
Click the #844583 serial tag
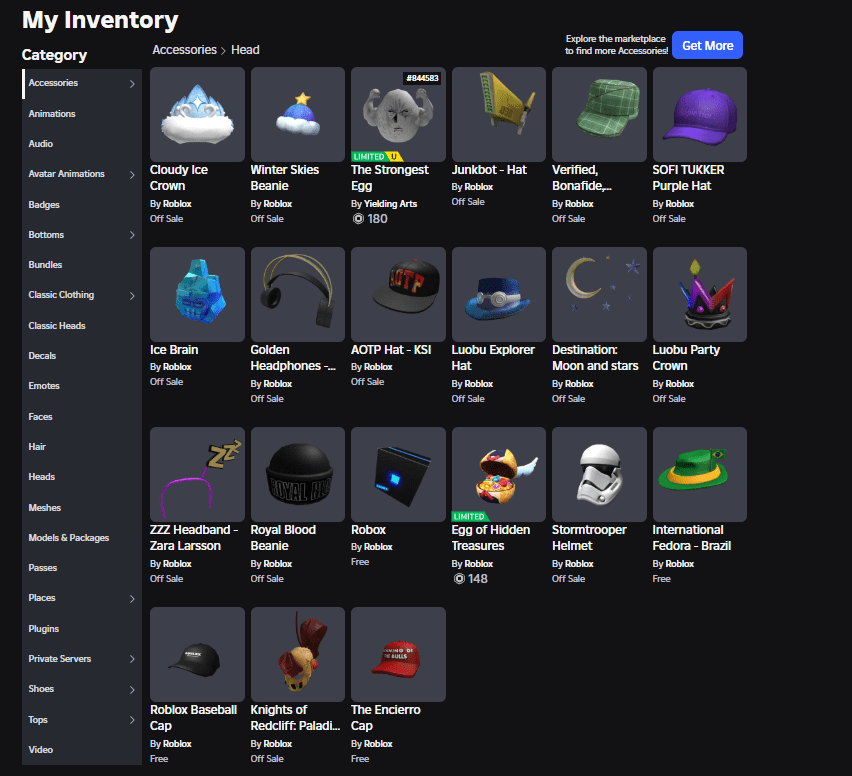pyautogui.click(x=422, y=78)
